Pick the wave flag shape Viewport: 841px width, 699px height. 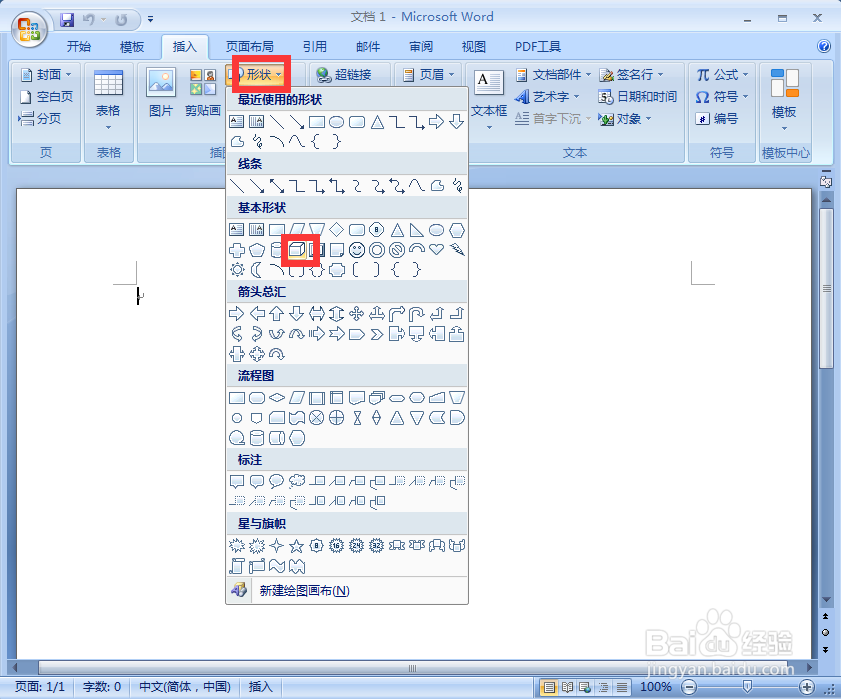point(277,566)
